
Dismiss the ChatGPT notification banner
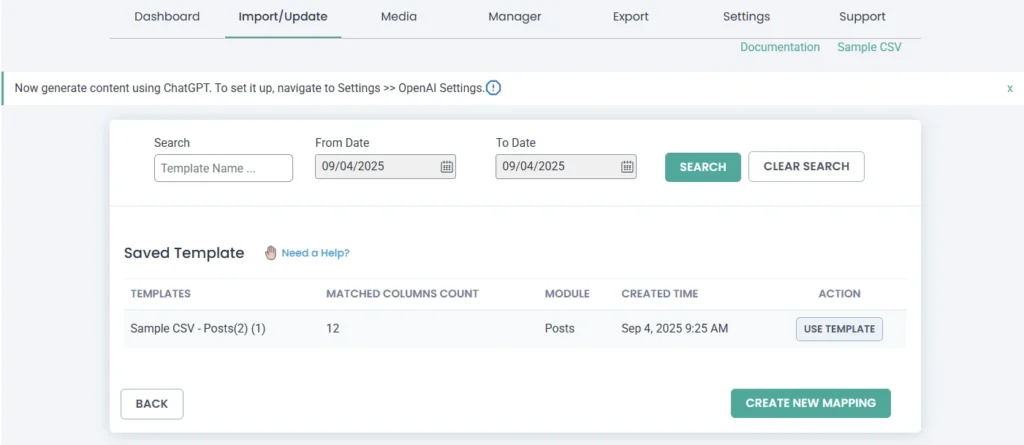click(1010, 88)
